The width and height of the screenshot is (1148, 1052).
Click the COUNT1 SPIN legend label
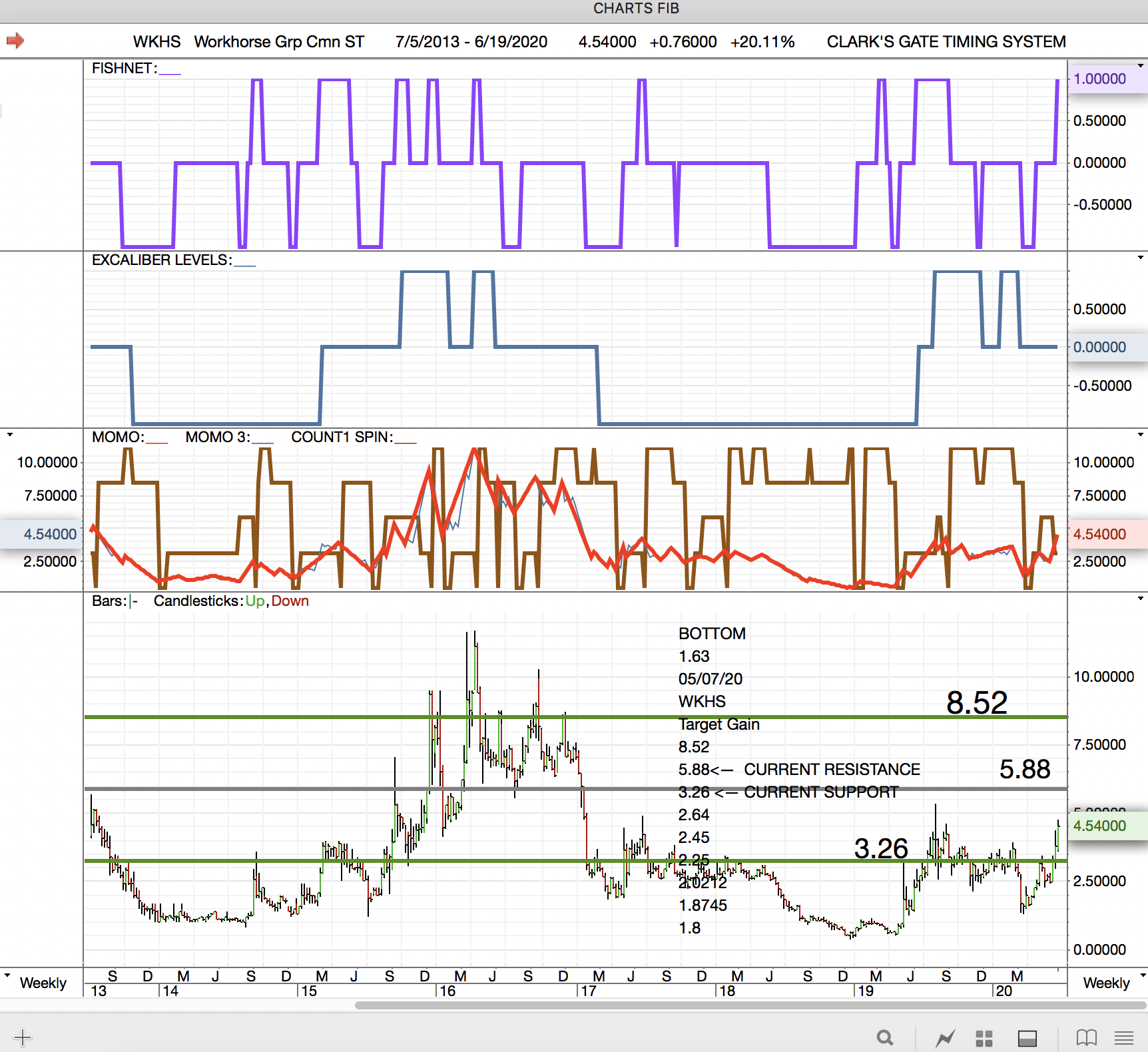[342, 437]
